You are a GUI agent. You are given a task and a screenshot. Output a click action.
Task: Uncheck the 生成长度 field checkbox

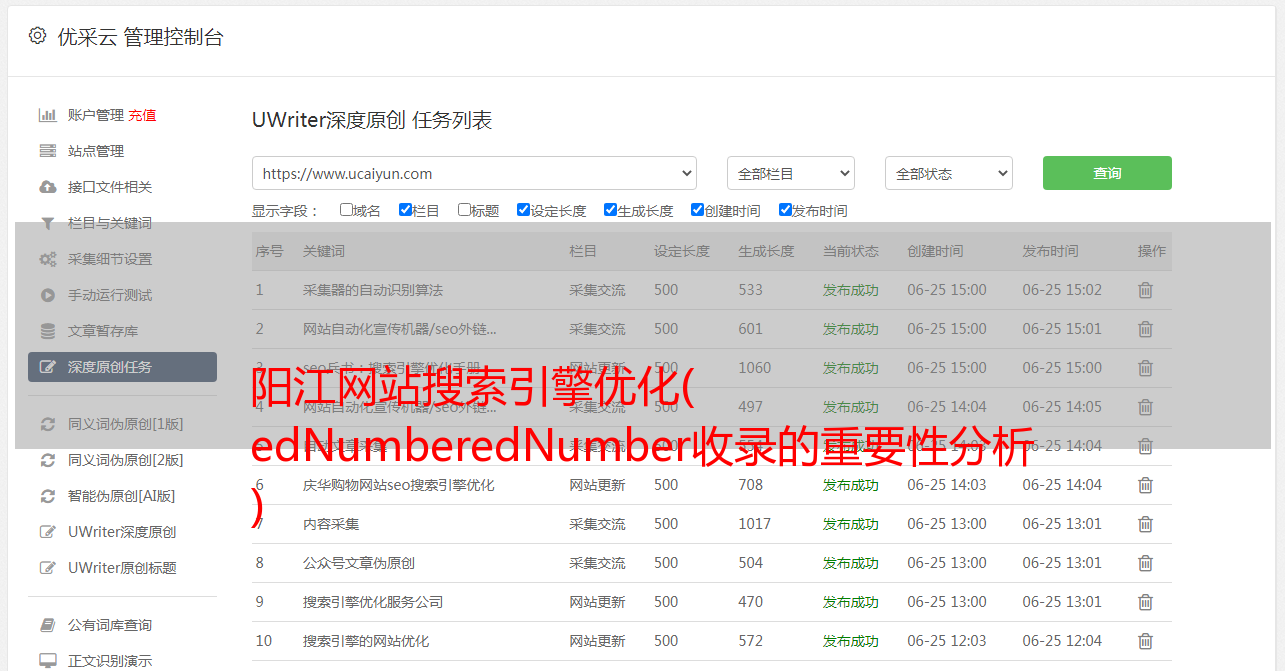610,210
